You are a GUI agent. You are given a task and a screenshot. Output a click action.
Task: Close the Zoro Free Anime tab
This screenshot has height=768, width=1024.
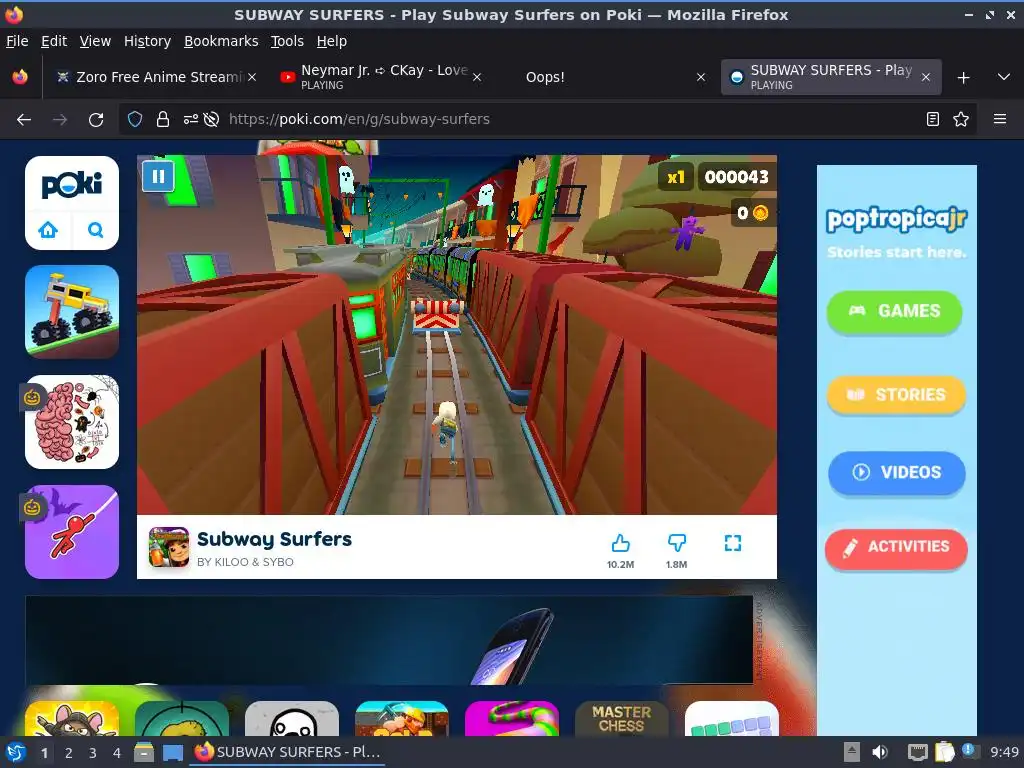252,77
